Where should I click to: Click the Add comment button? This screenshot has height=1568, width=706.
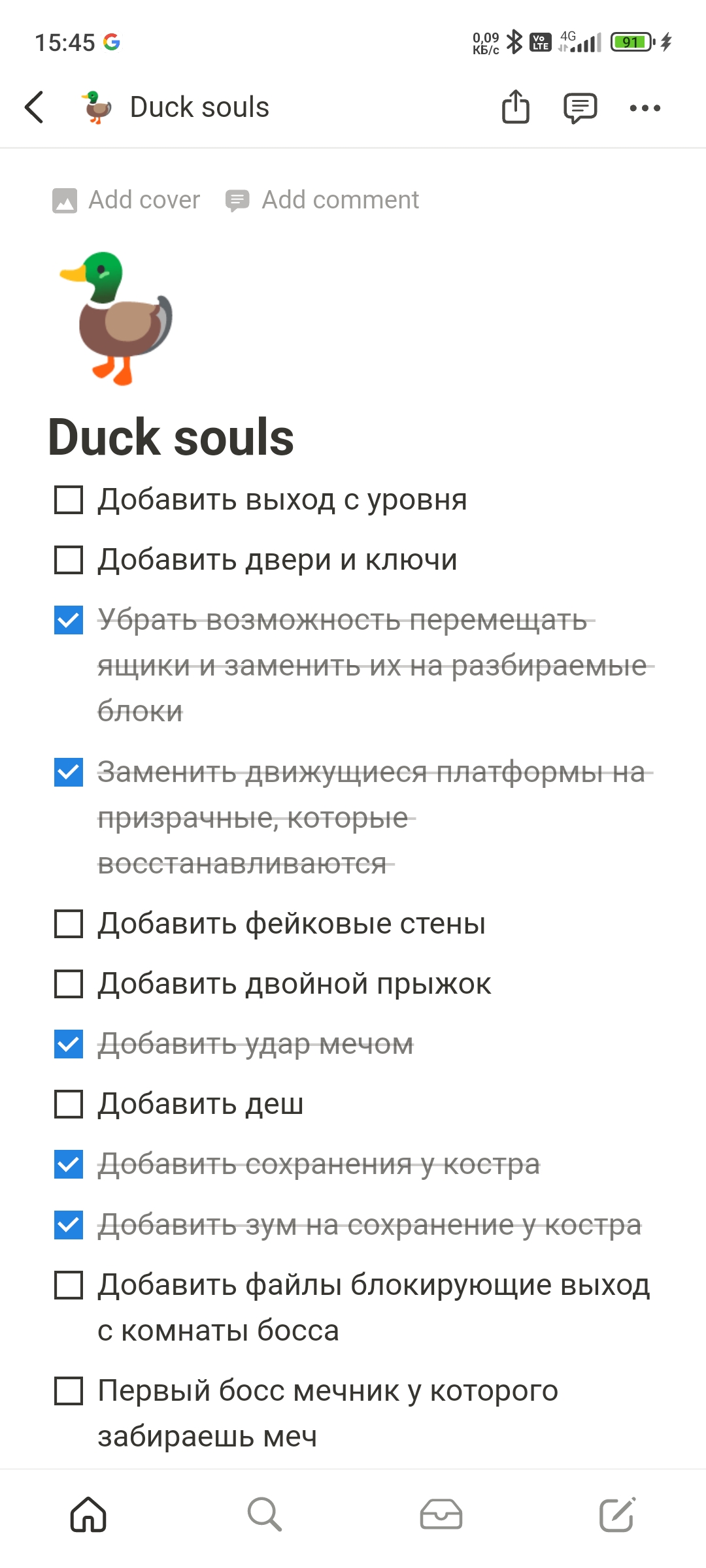point(322,200)
